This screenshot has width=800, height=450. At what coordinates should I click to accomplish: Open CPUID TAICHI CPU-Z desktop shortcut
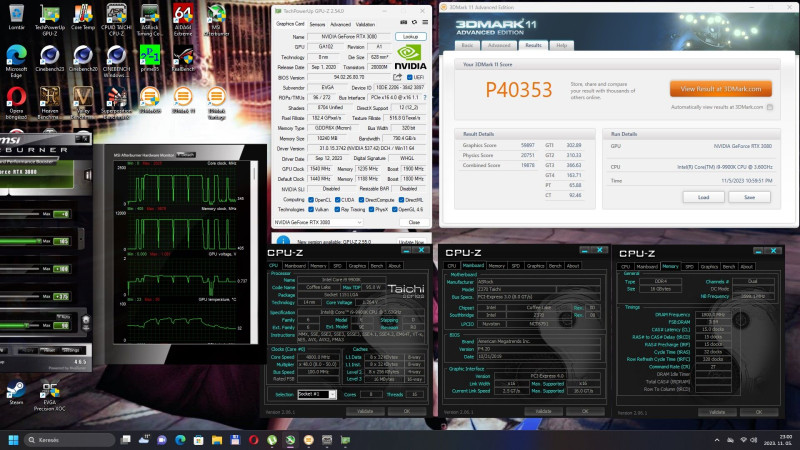click(116, 20)
